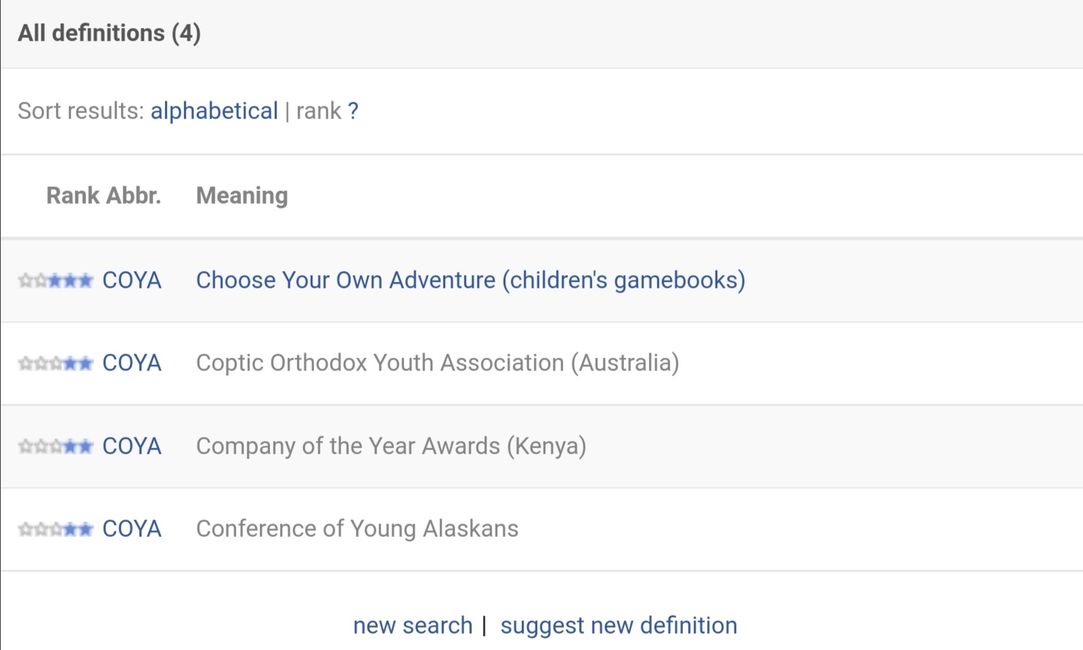Open the rank help question mark
This screenshot has height=650, width=1083.
click(353, 111)
